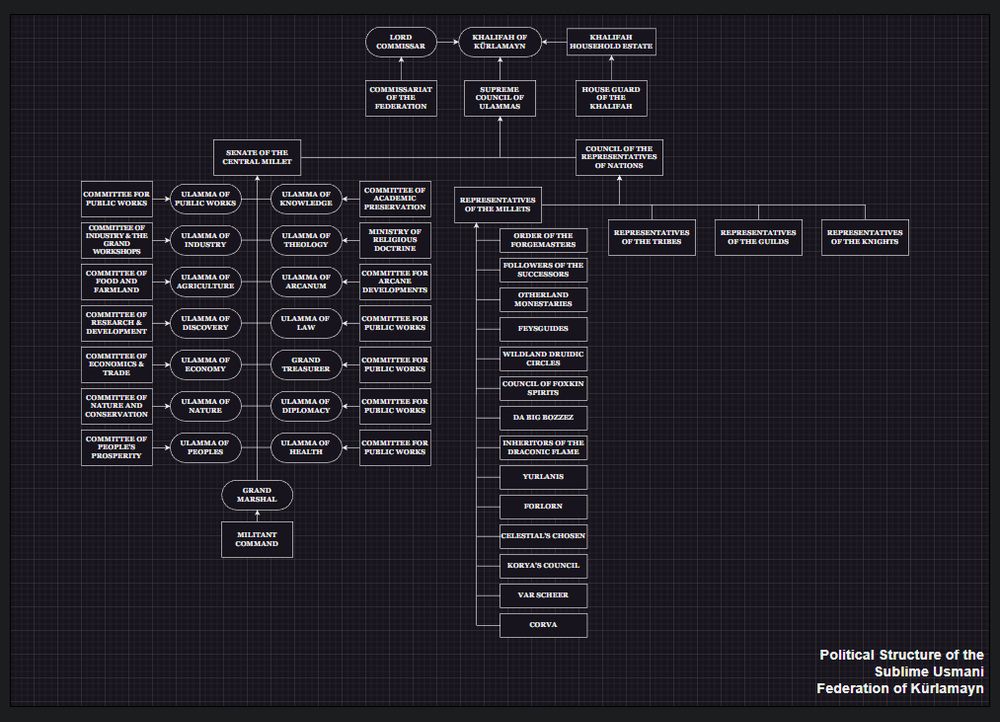Select Committee for Public Works beside Ulamma of Public Works
The image size is (1000, 722).
(117, 199)
